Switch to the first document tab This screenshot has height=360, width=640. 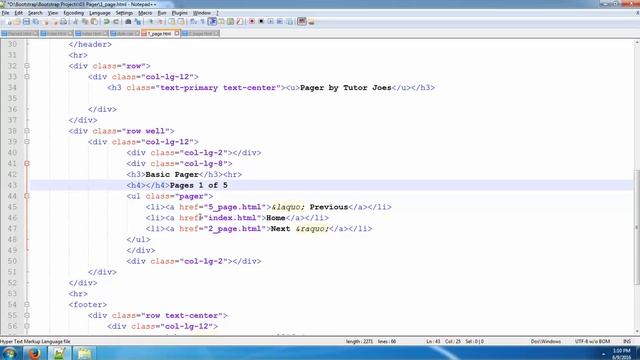[19, 33]
